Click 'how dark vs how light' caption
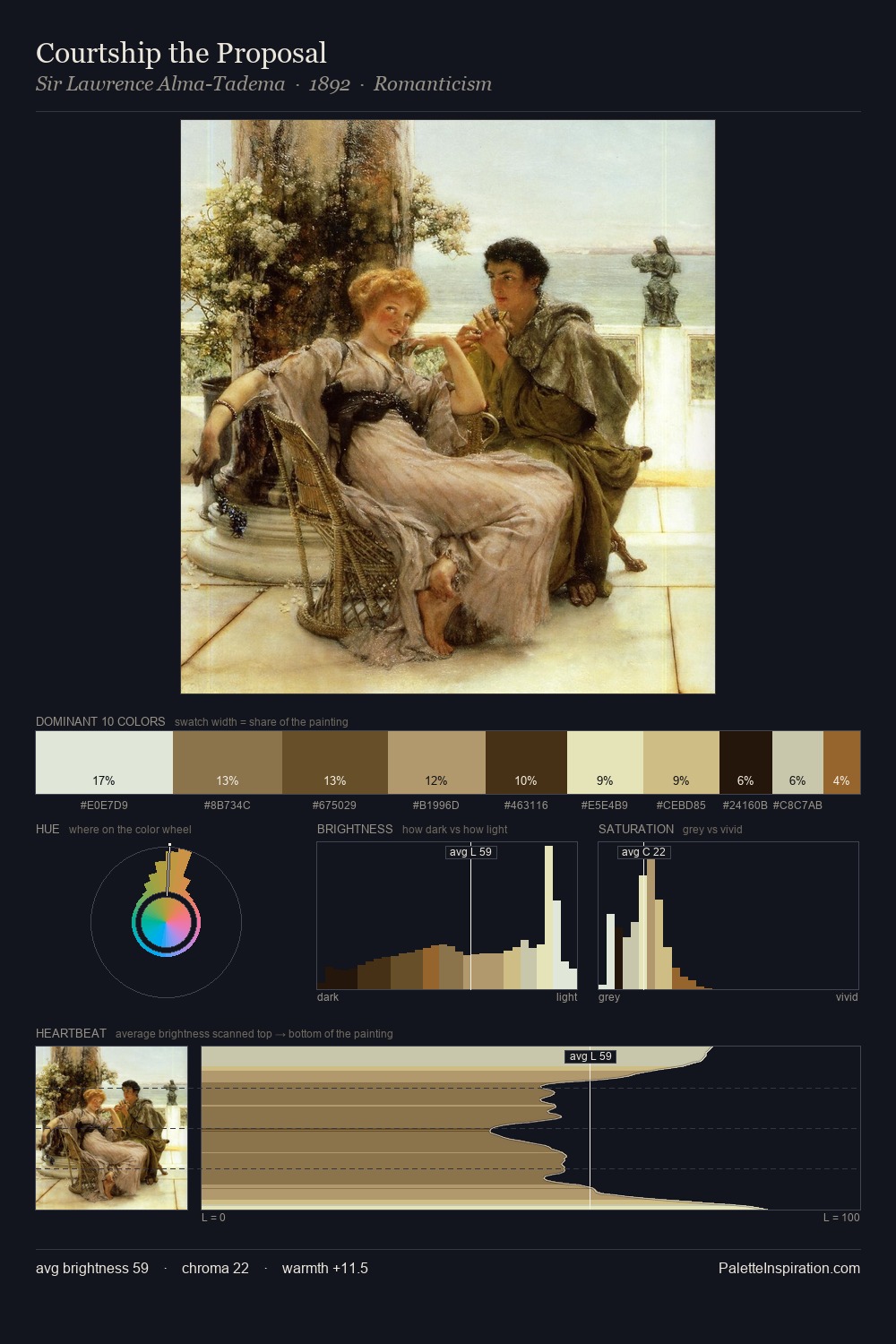The height and width of the screenshot is (1344, 896). 455,829
